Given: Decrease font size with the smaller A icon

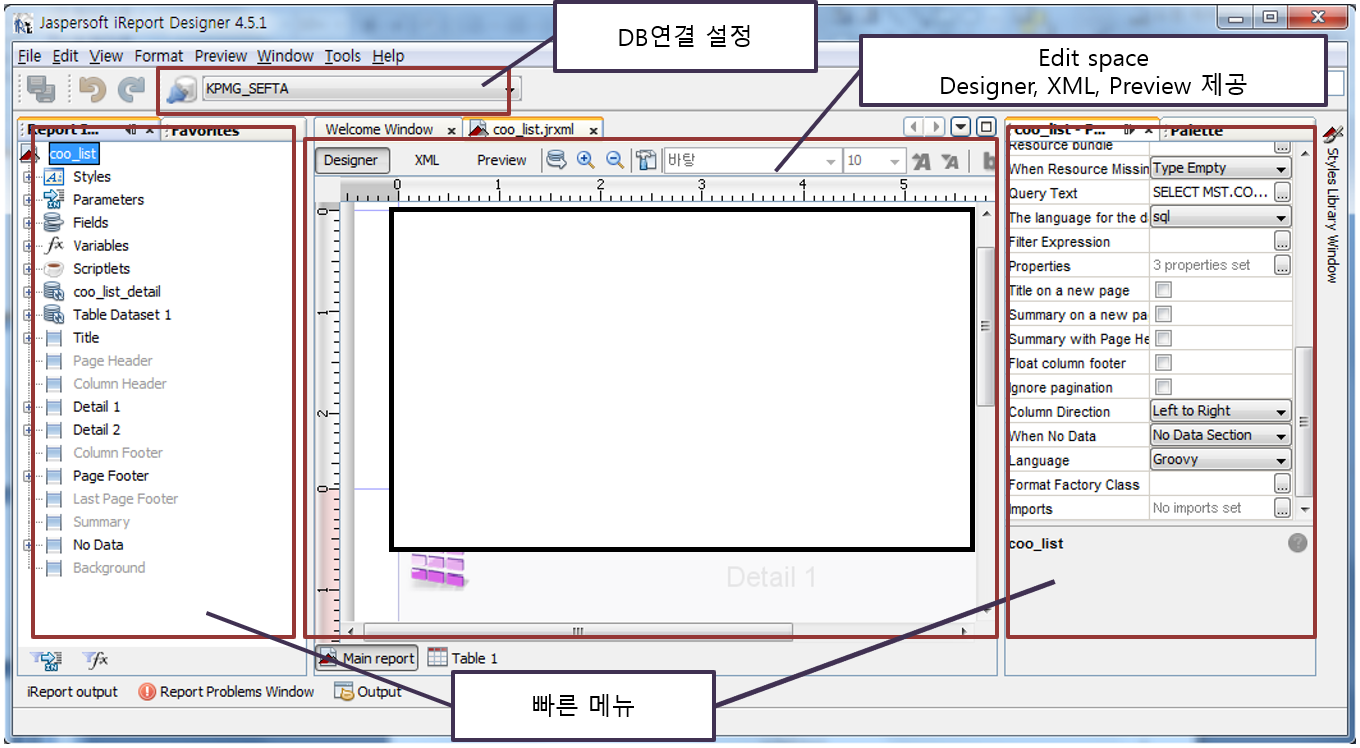Looking at the screenshot, I should tap(951, 161).
